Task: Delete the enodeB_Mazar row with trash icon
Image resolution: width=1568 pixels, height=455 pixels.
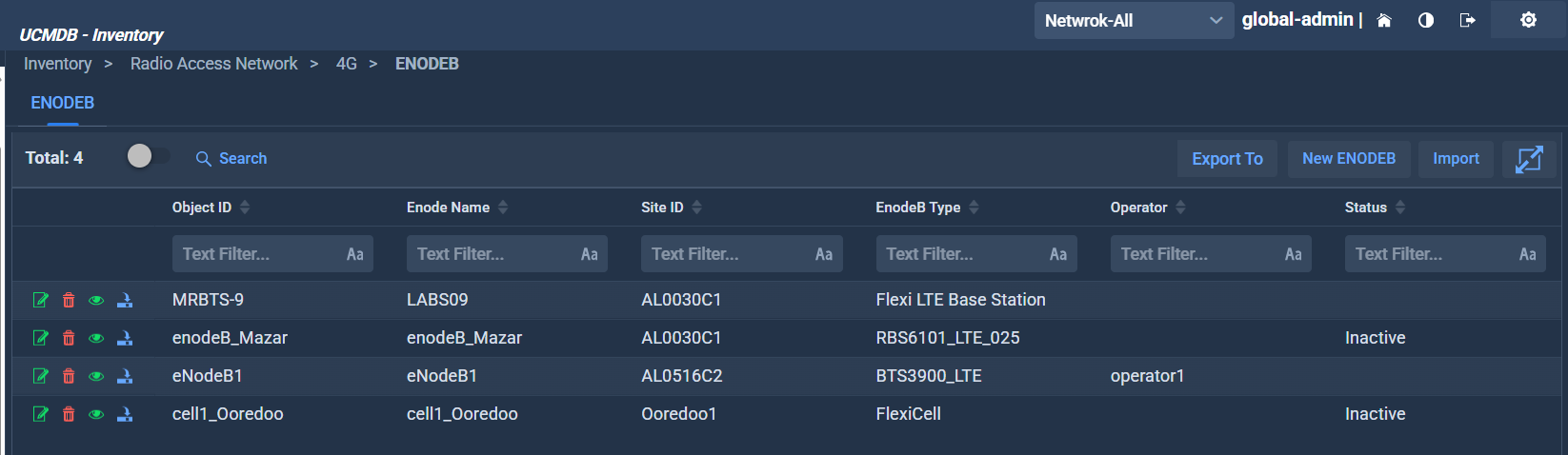Action: click(x=69, y=338)
